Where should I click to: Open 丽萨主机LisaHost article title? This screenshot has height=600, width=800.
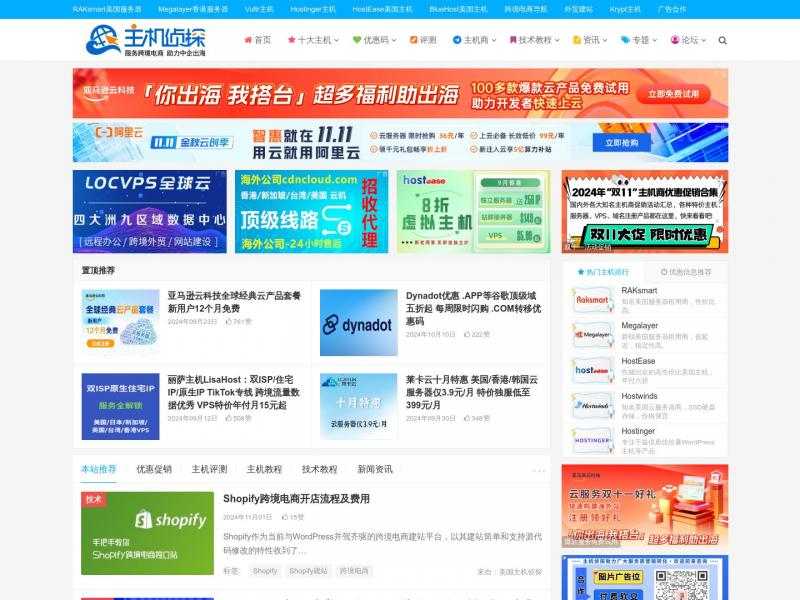234,392
